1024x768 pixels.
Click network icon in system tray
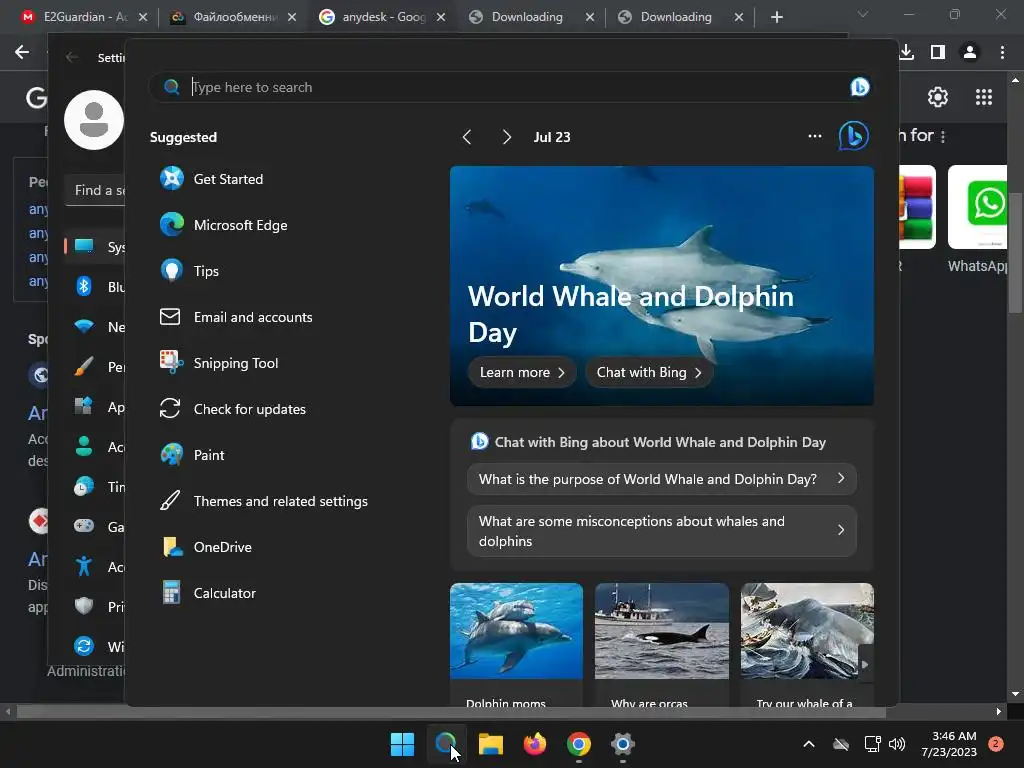point(872,744)
